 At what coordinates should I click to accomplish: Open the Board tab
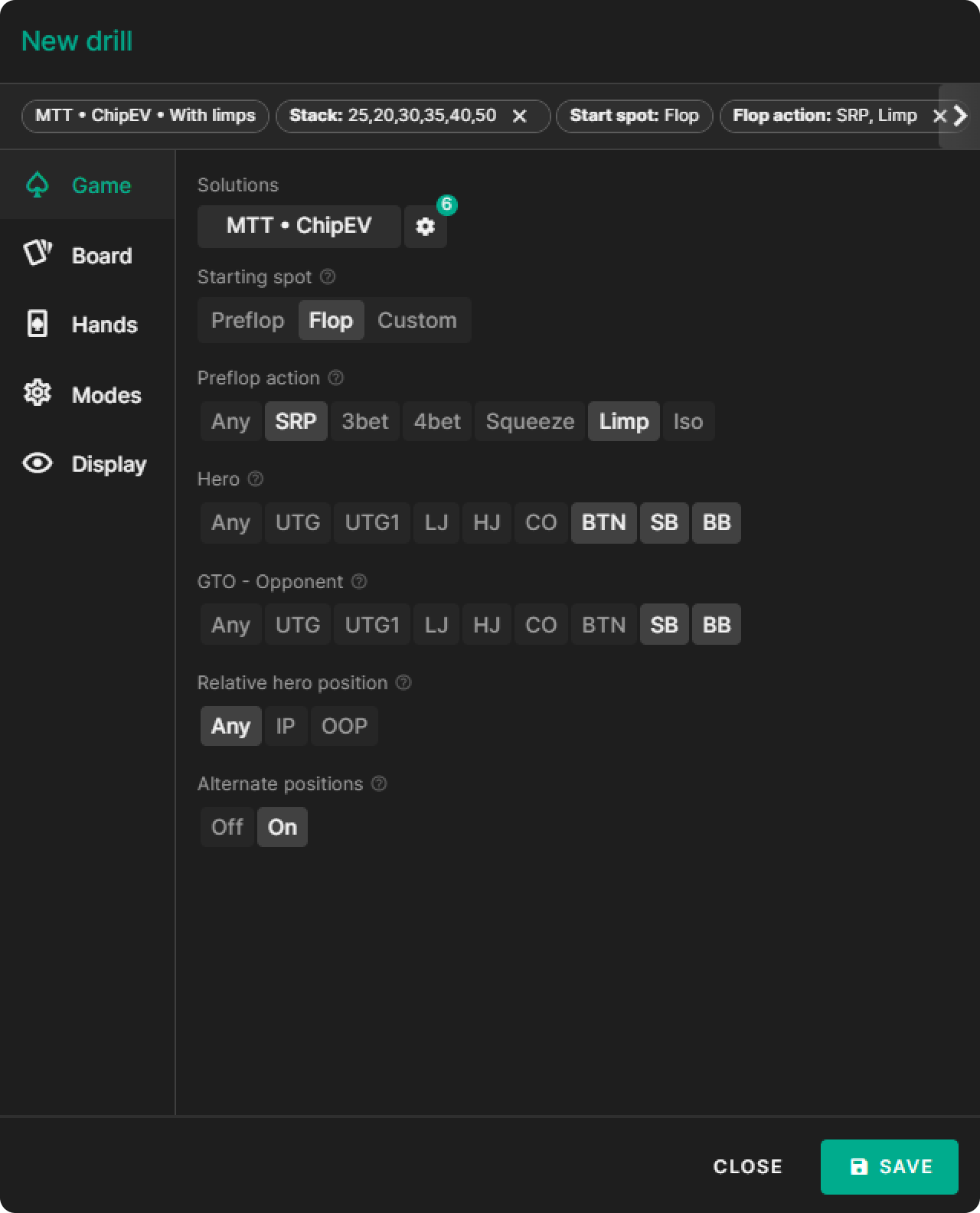(x=87, y=255)
